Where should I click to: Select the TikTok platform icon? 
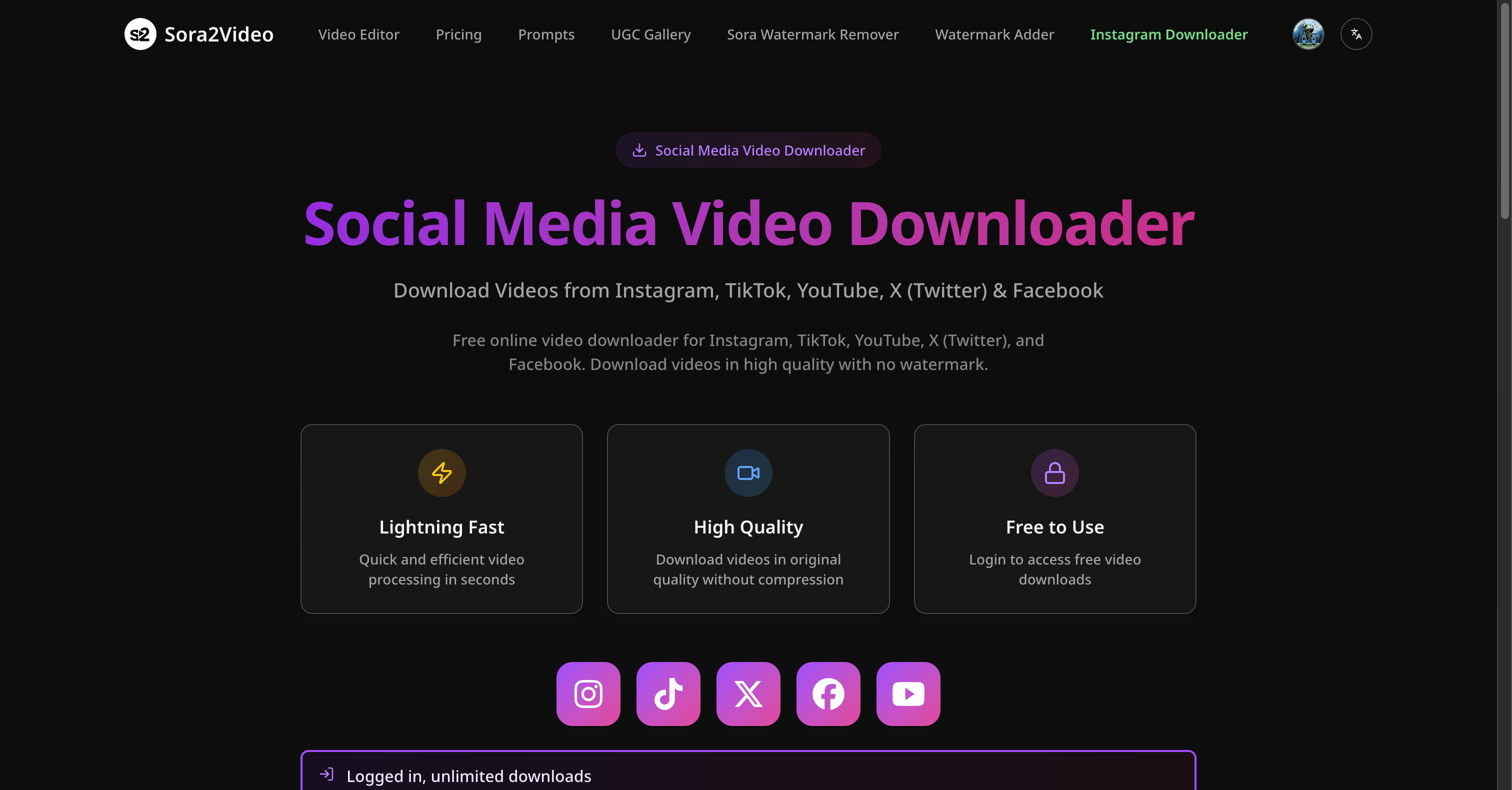668,693
